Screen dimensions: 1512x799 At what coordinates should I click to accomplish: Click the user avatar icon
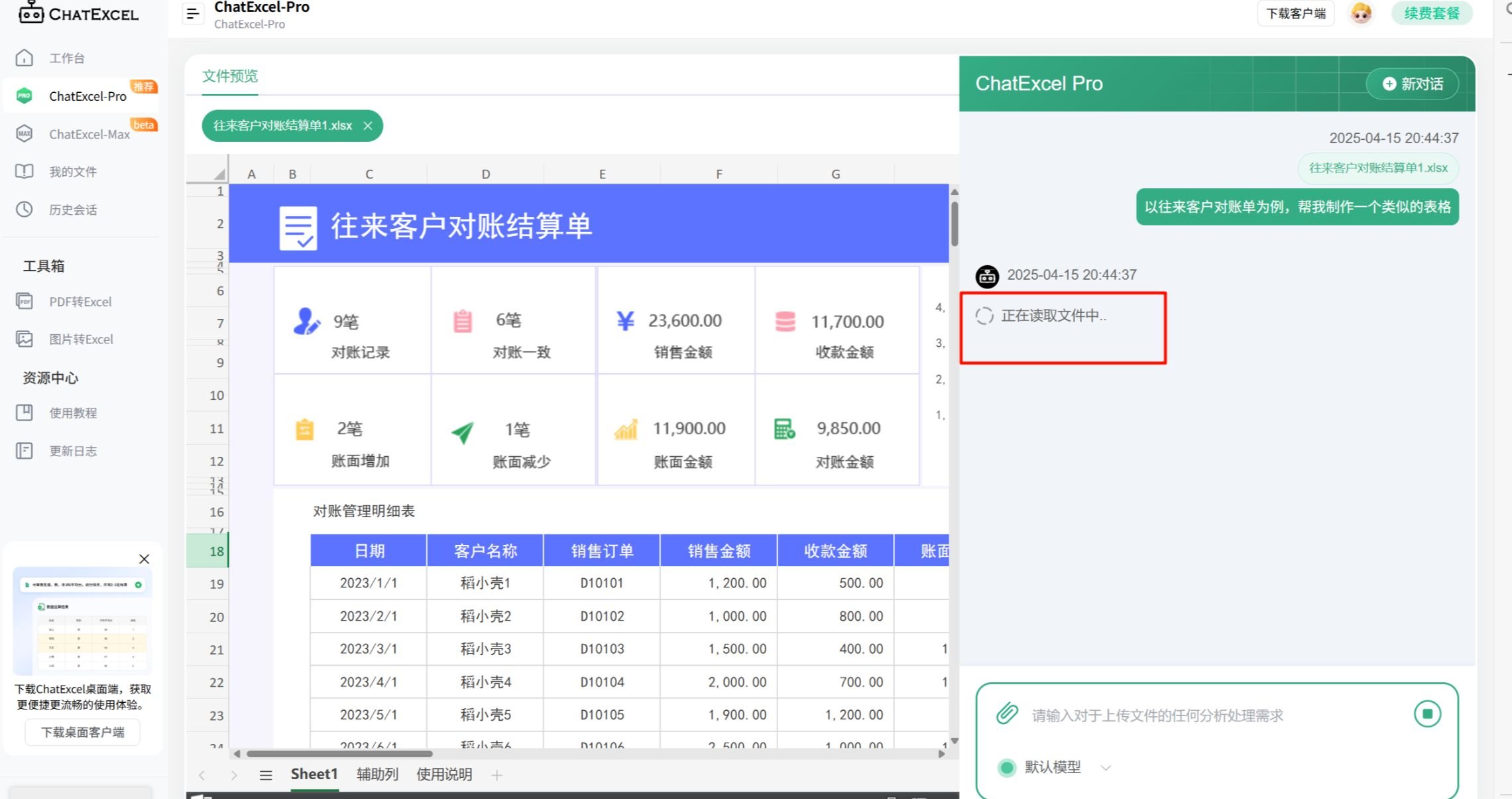click(x=1361, y=13)
